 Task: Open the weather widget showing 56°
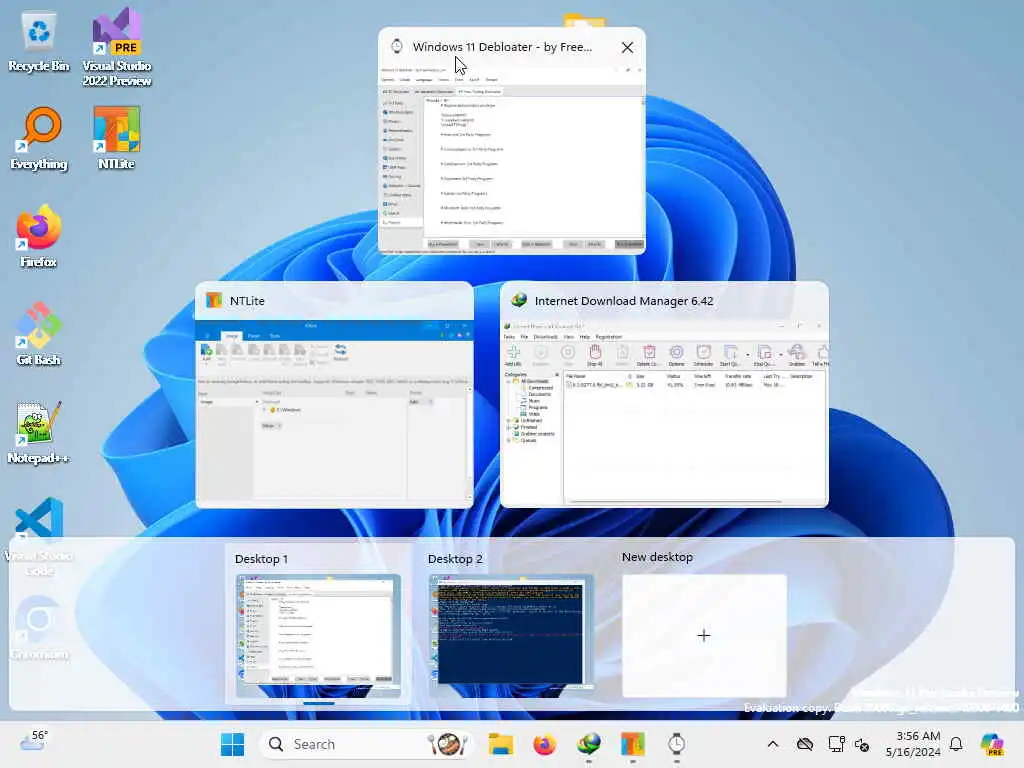(34, 741)
